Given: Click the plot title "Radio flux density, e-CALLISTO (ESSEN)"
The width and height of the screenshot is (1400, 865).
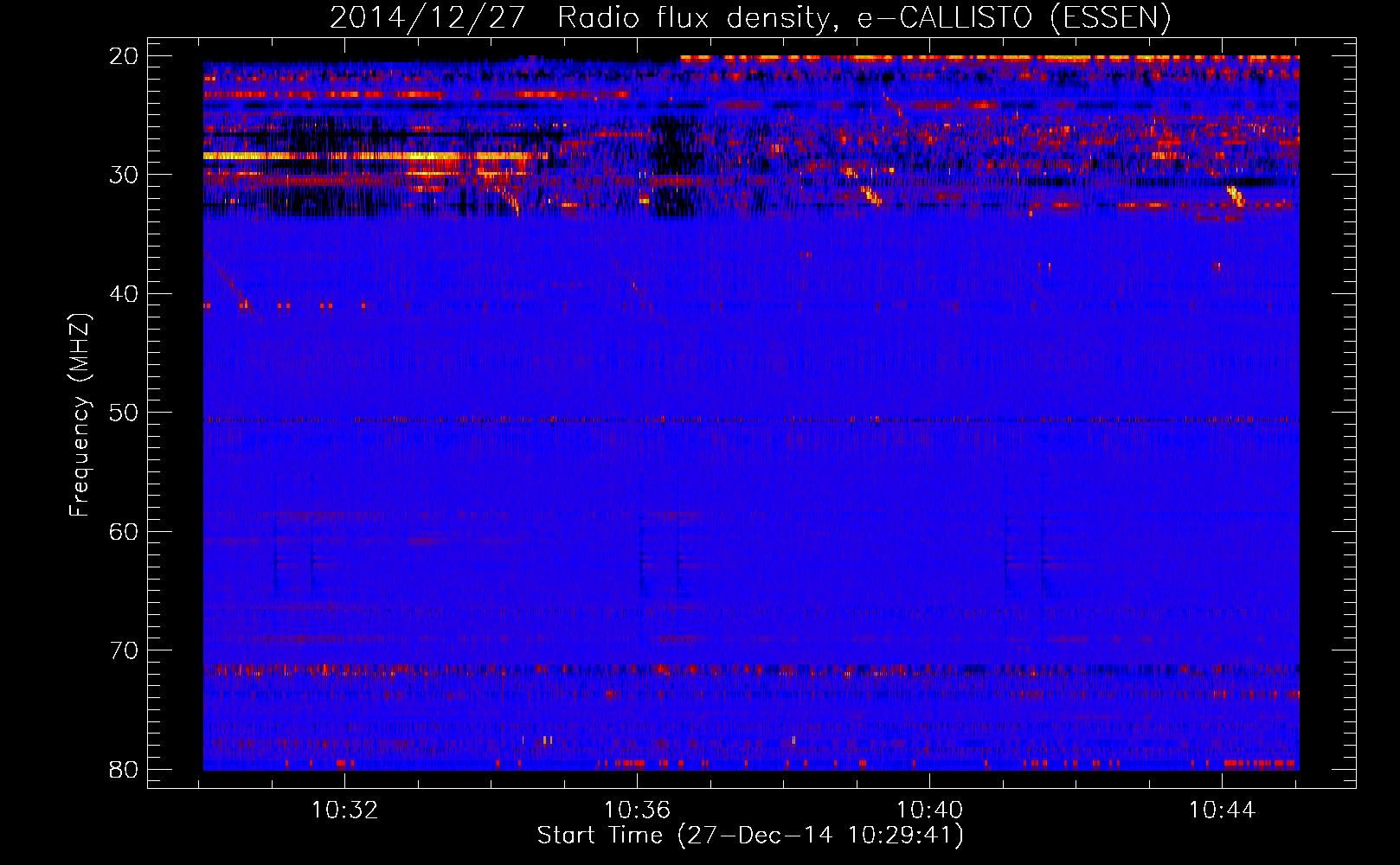Looking at the screenshot, I should coord(864,18).
